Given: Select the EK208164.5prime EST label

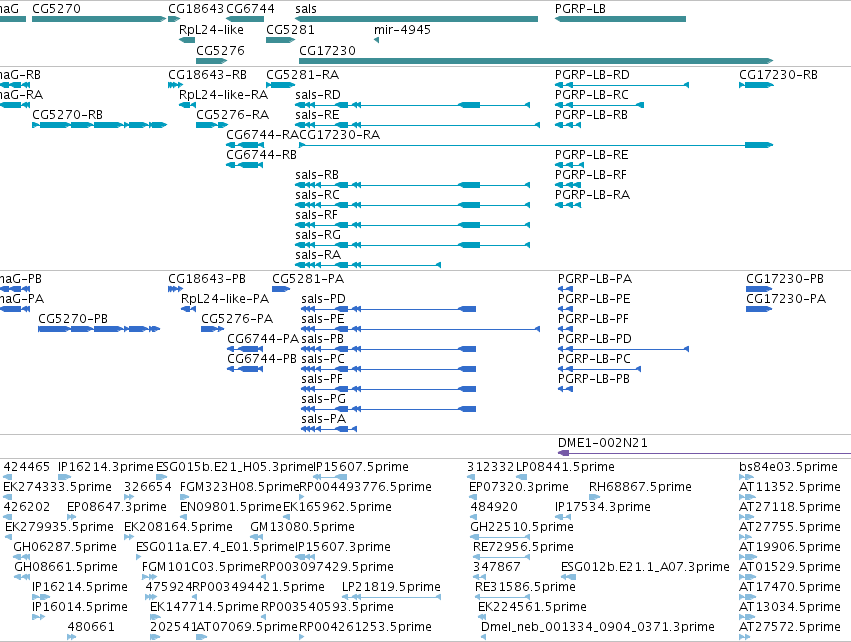Looking at the screenshot, I should (x=179, y=526).
